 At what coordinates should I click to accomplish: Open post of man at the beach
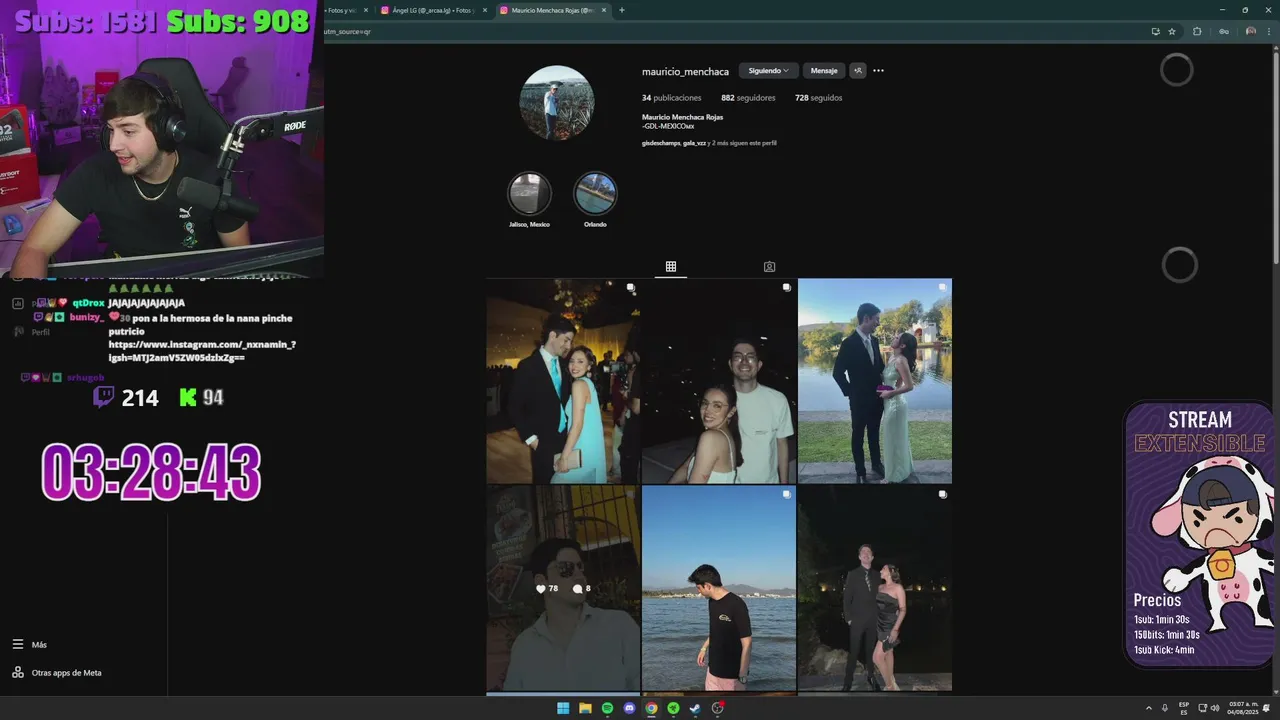pos(719,589)
